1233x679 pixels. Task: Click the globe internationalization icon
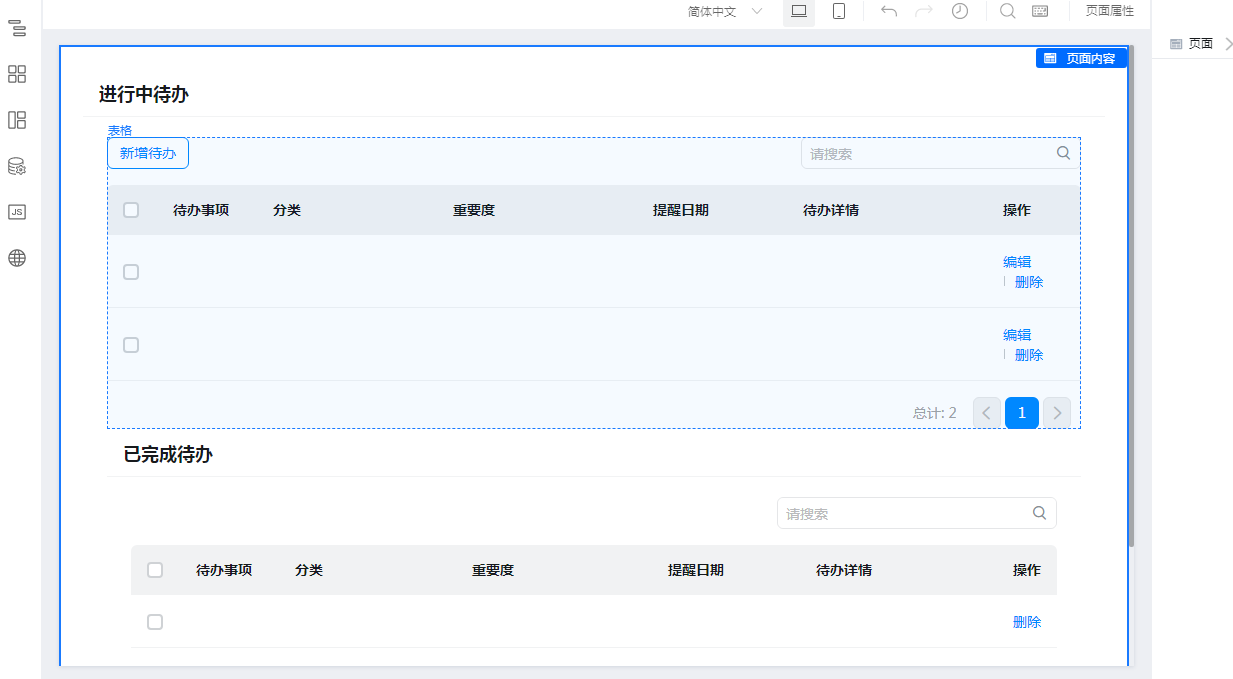coord(17,258)
